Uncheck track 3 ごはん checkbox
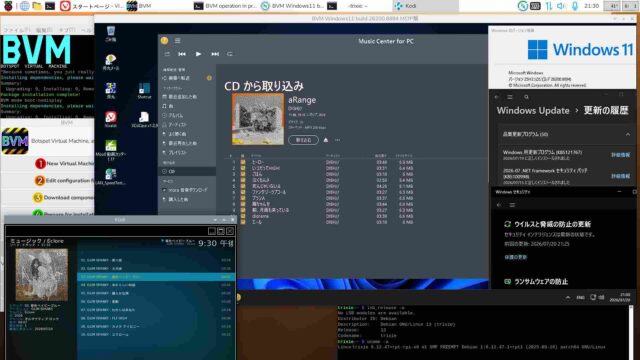 point(243,174)
